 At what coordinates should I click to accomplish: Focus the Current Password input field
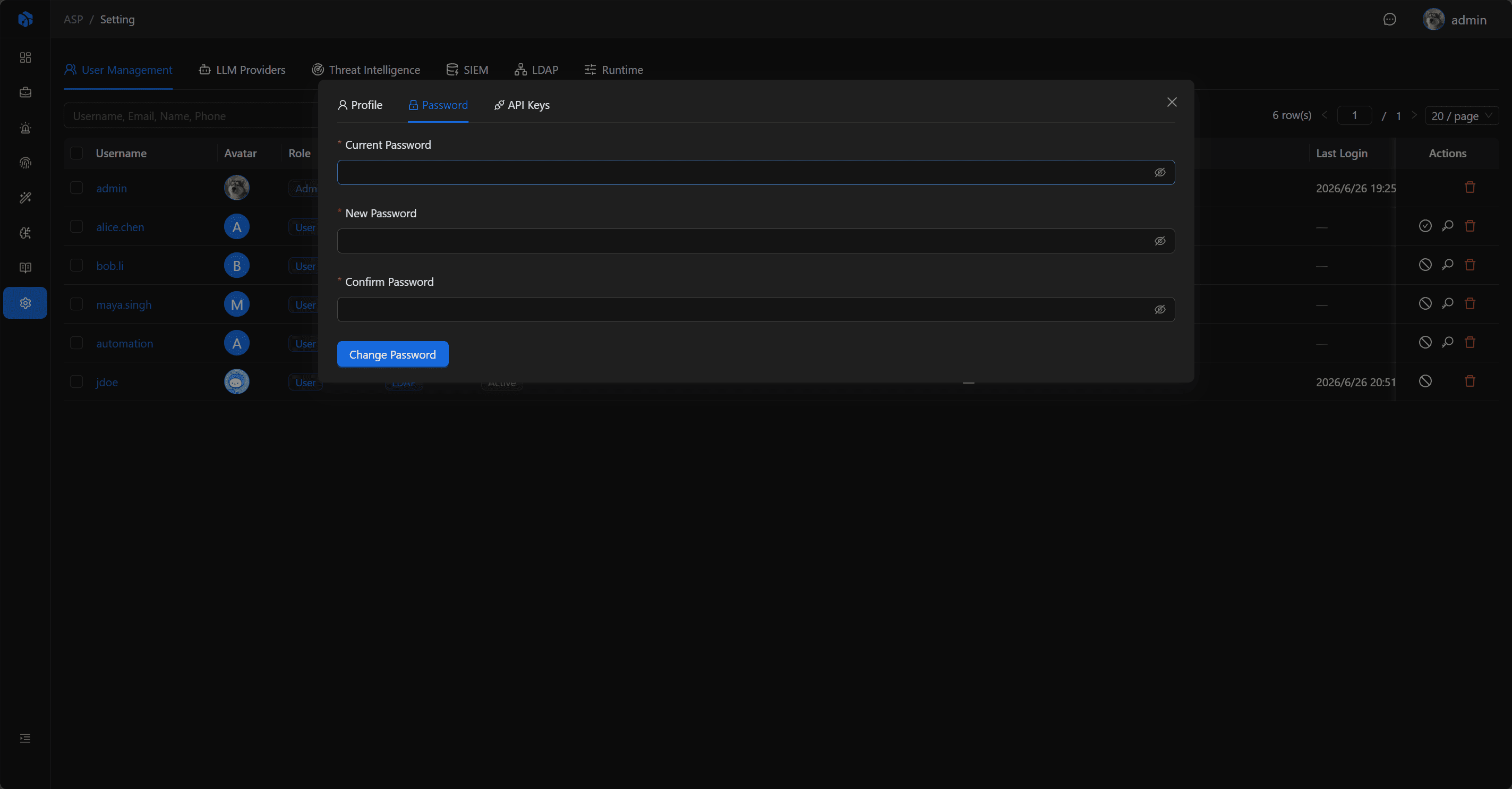[756, 173]
